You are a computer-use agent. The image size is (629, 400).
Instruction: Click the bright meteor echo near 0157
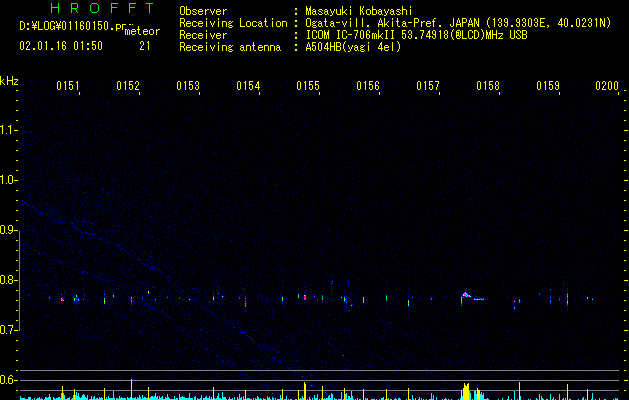pyautogui.click(x=466, y=295)
